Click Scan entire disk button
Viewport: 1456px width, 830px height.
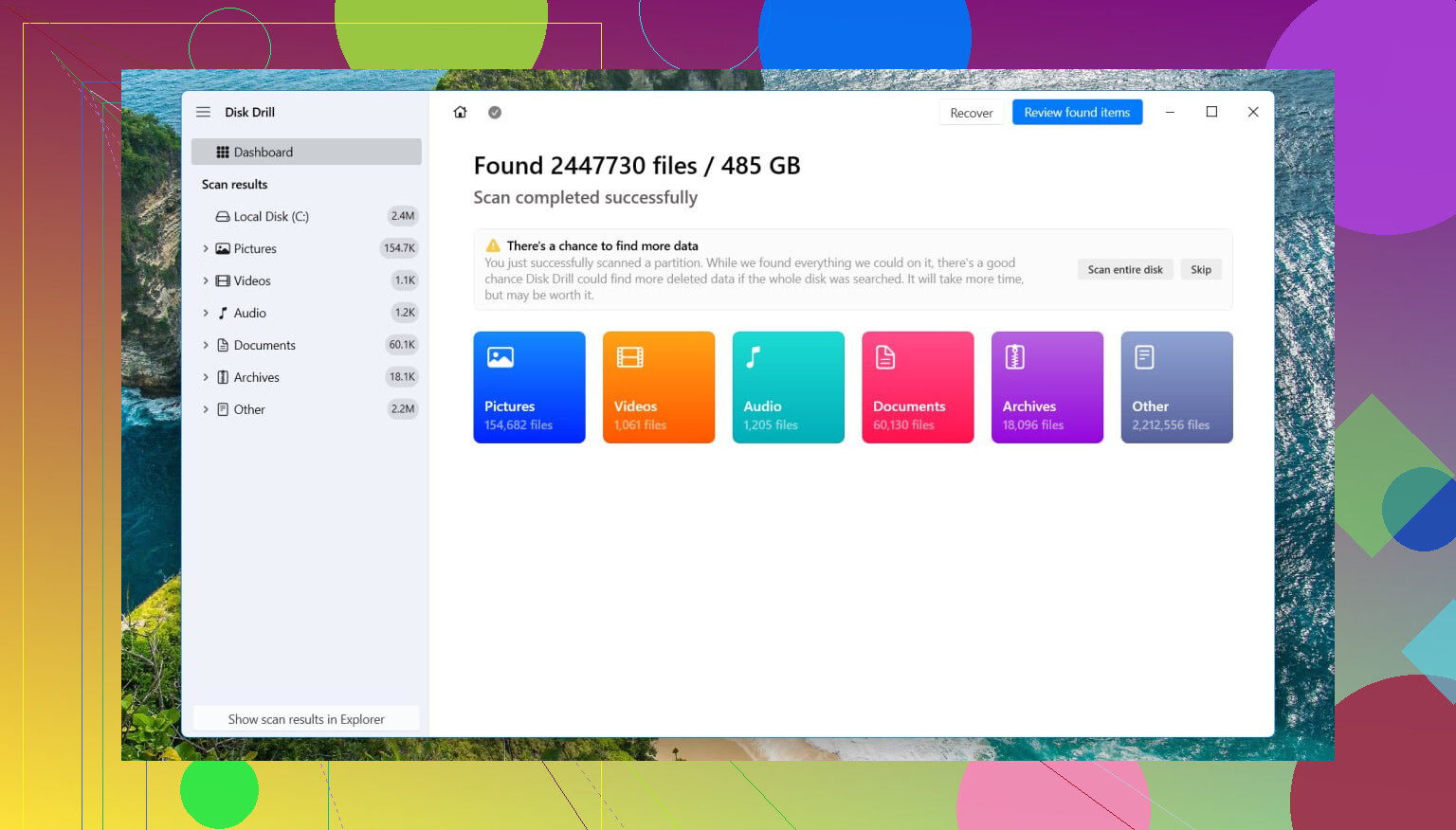point(1125,269)
